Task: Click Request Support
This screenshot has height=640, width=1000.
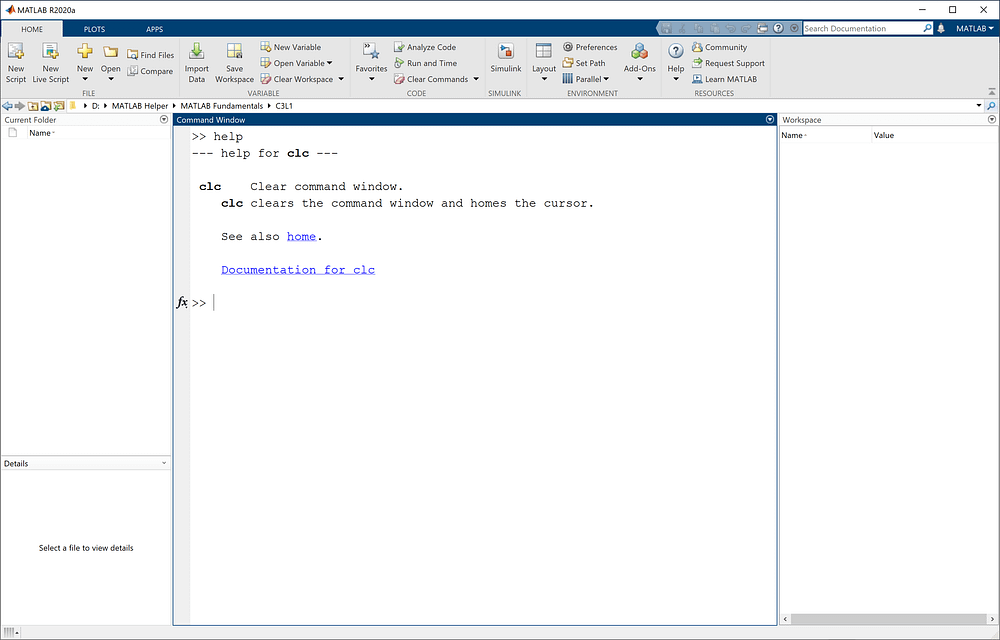Action: point(728,63)
